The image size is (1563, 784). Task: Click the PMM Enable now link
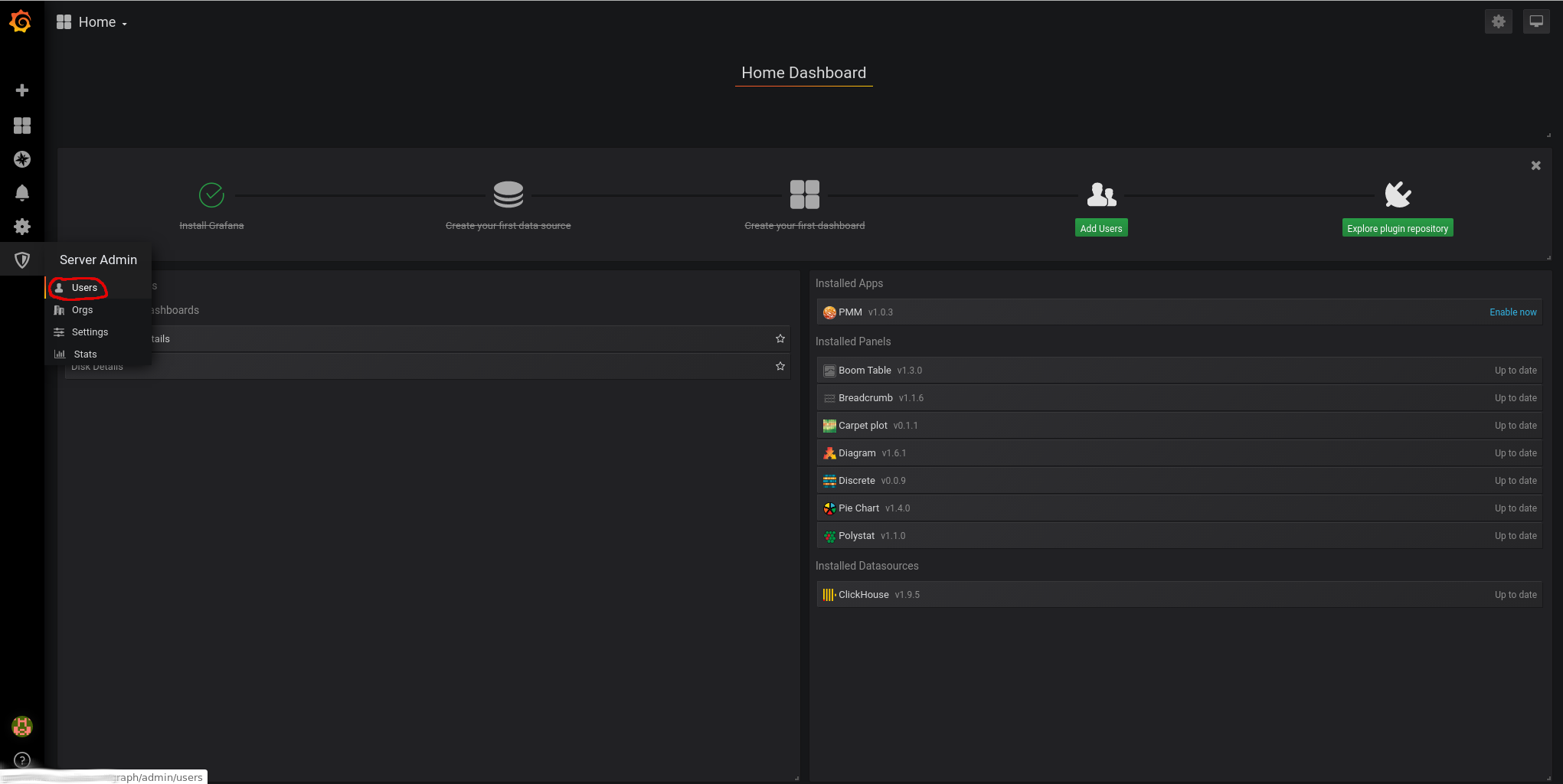(1512, 312)
